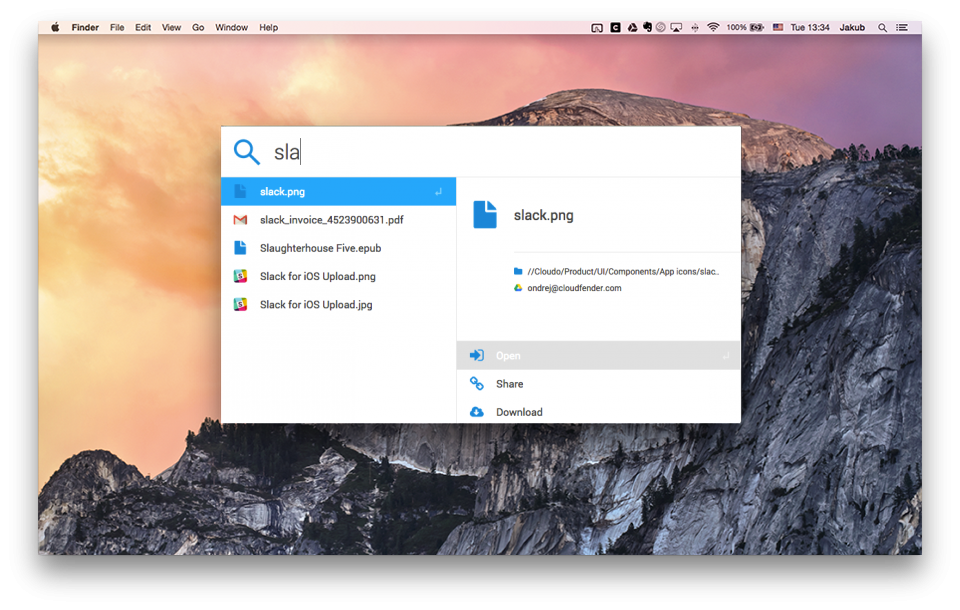Click the Download action
The image size is (960, 610).
[x=598, y=412]
